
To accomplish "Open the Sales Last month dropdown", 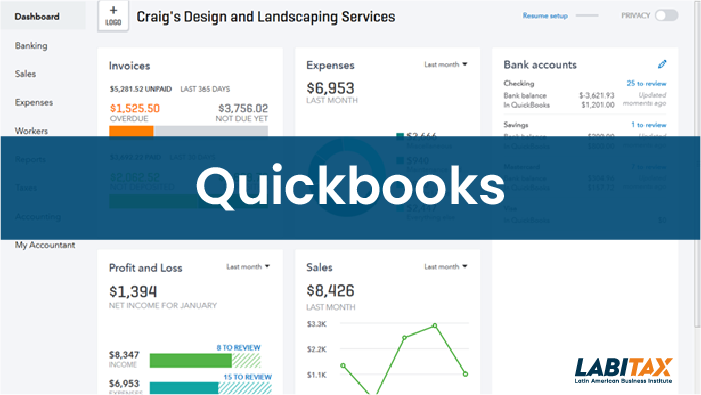I will point(445,267).
